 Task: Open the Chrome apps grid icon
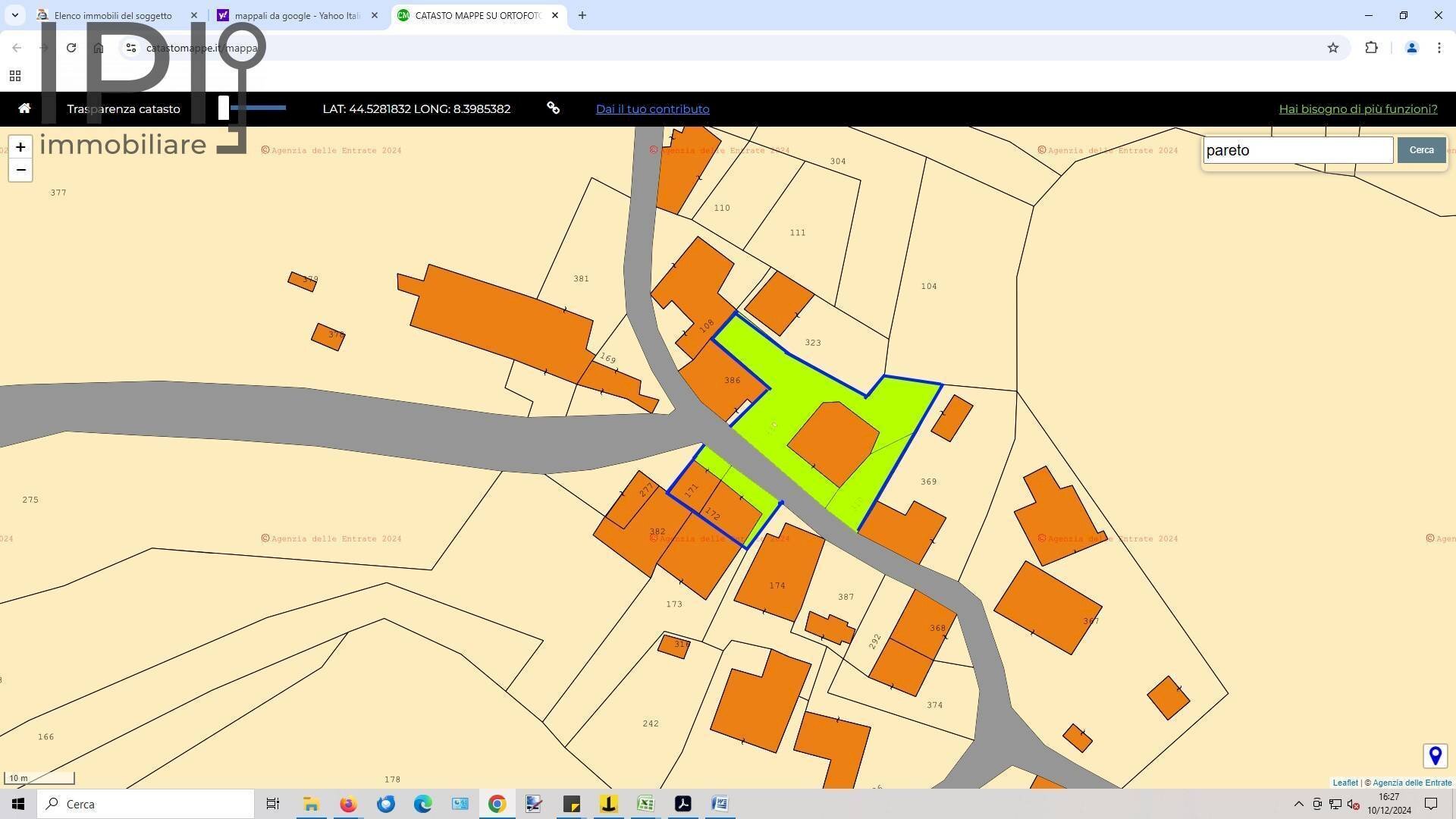pyautogui.click(x=15, y=76)
